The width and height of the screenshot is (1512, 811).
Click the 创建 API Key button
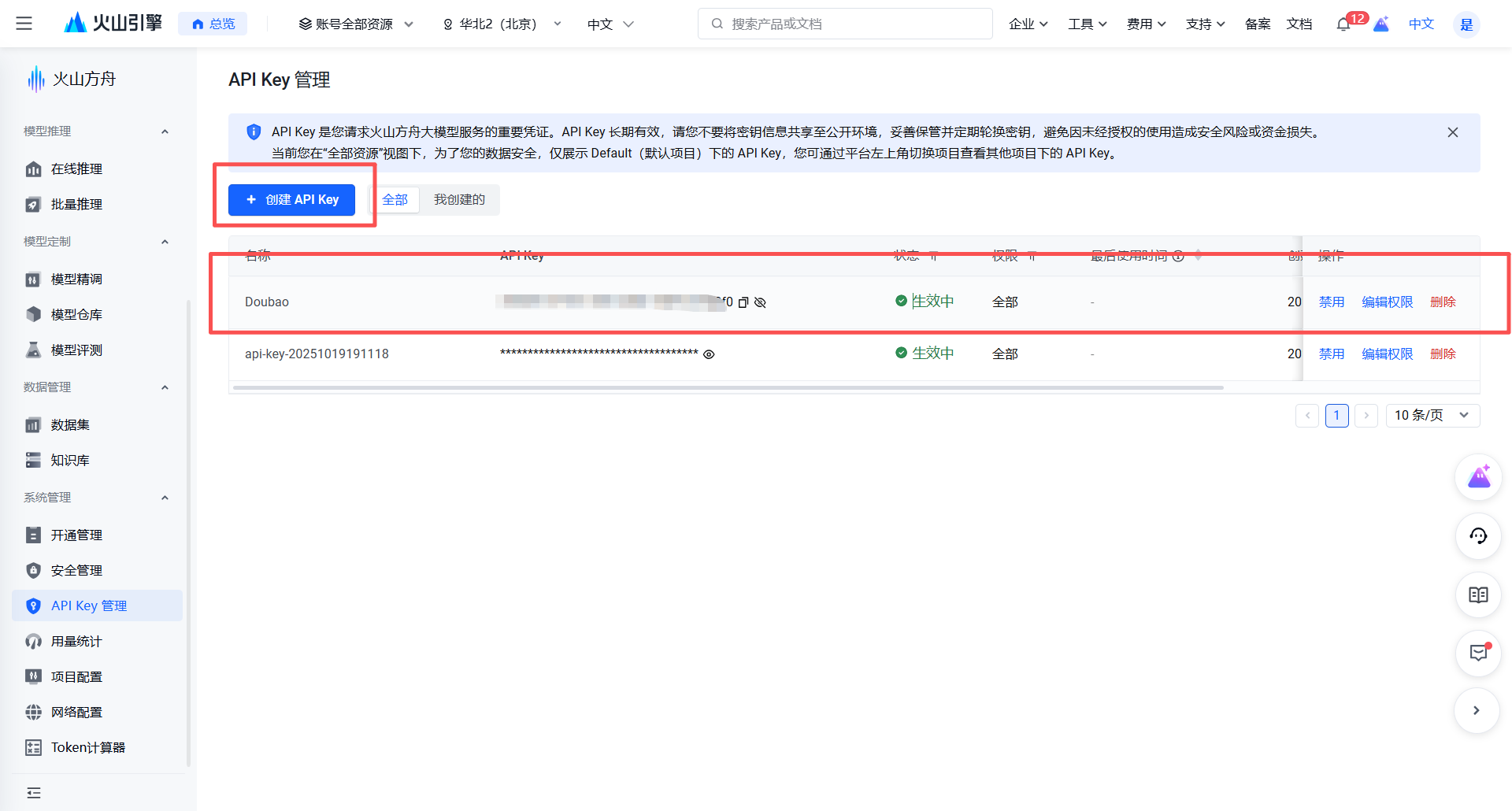pyautogui.click(x=291, y=200)
